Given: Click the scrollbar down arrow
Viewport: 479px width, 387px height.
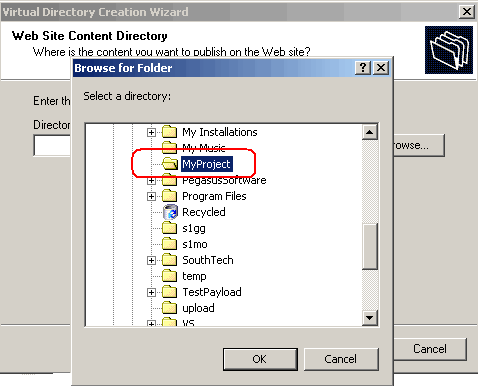Looking at the screenshot, I should click(x=369, y=318).
